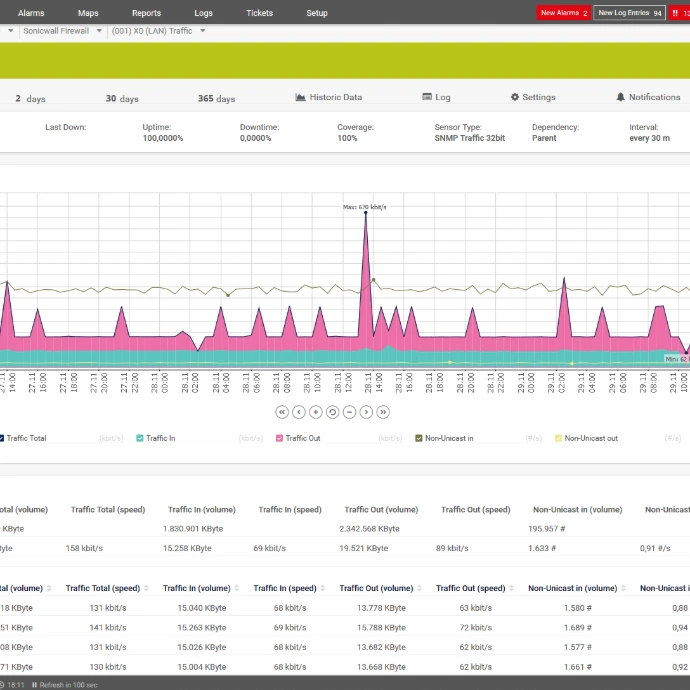Toggle Traffic Out channel checkbox in legend
This screenshot has height=690, width=690.
click(x=279, y=438)
